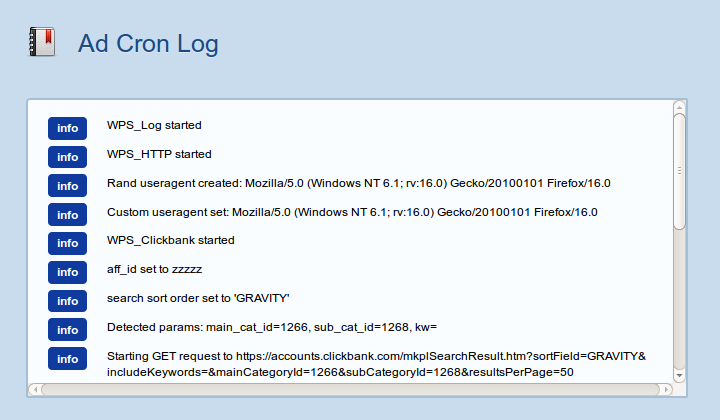Click the info badge next to WPS_Log started
This screenshot has height=420, width=720.
(68, 128)
